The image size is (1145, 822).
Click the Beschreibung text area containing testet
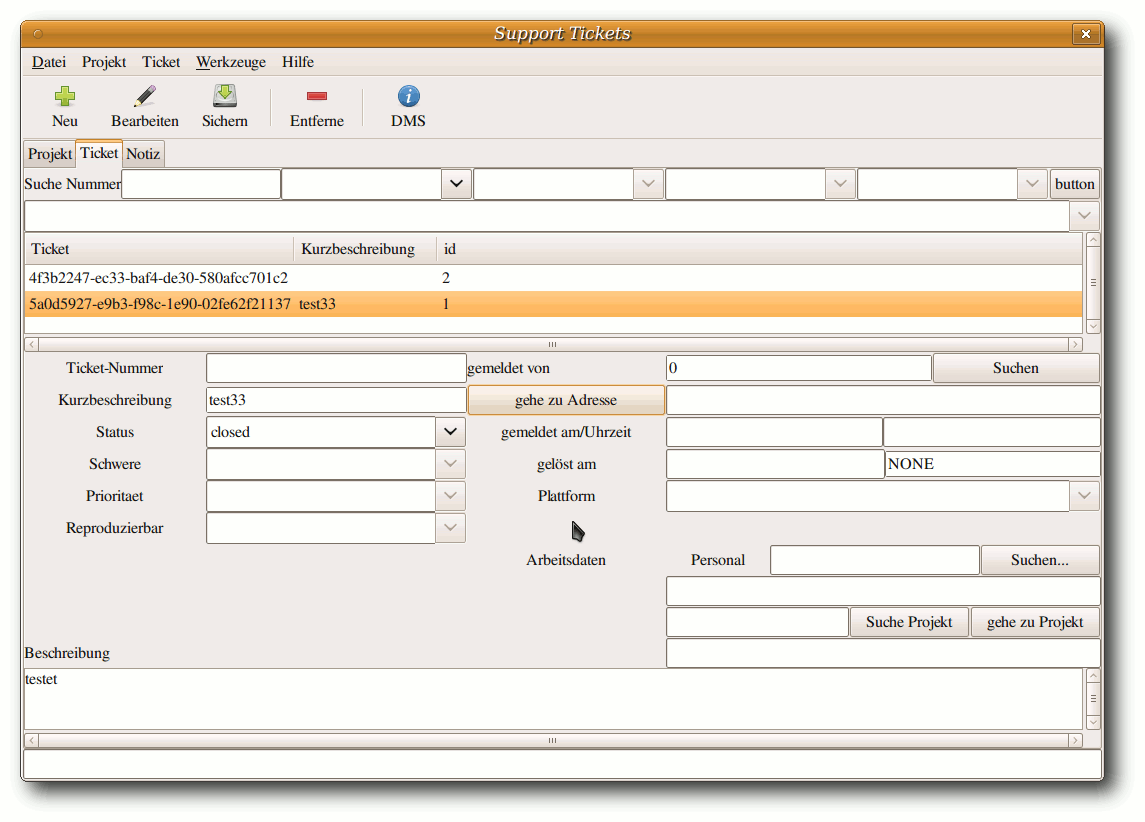pos(553,699)
